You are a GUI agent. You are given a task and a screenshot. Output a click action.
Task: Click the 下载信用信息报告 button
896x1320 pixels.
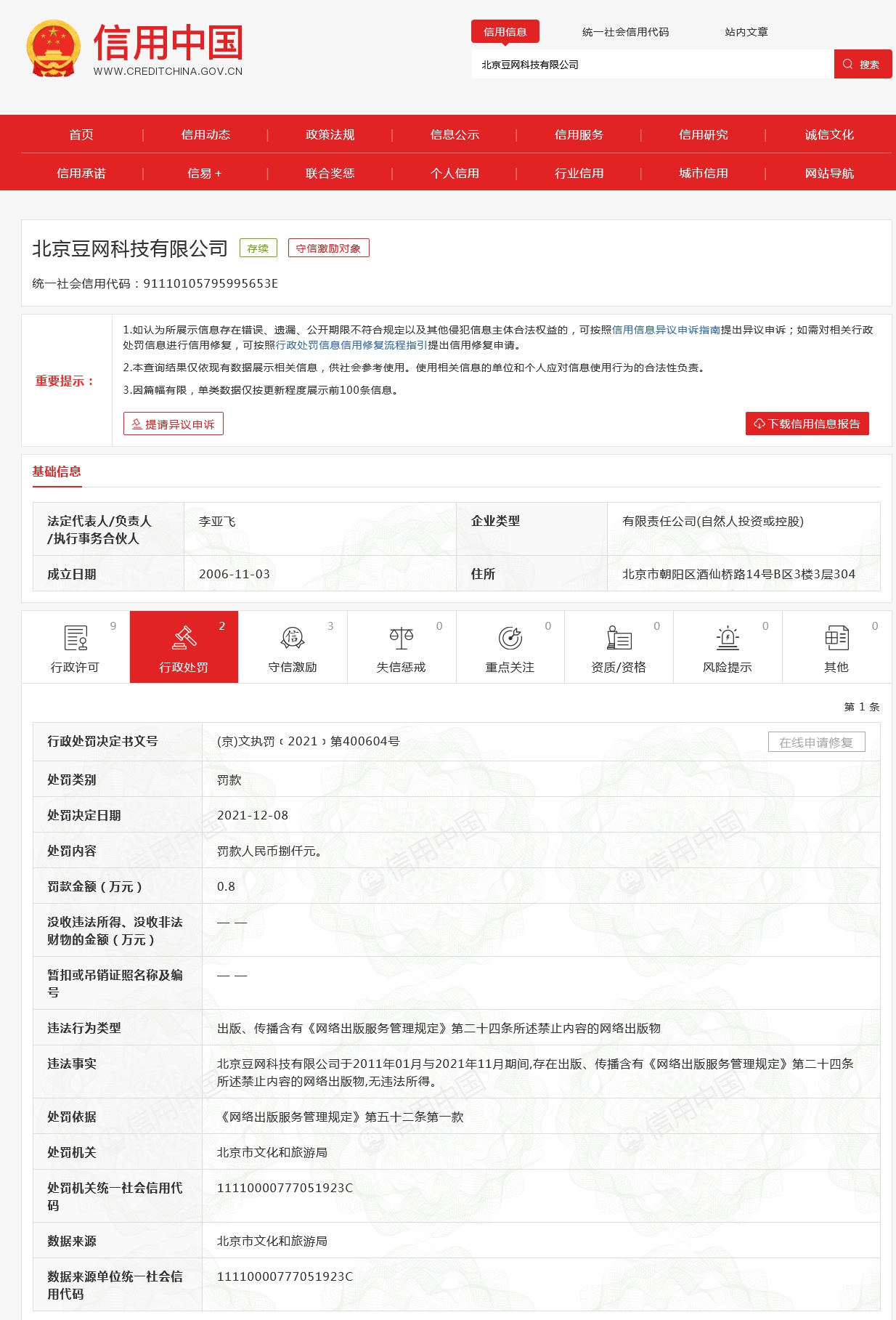coord(807,424)
